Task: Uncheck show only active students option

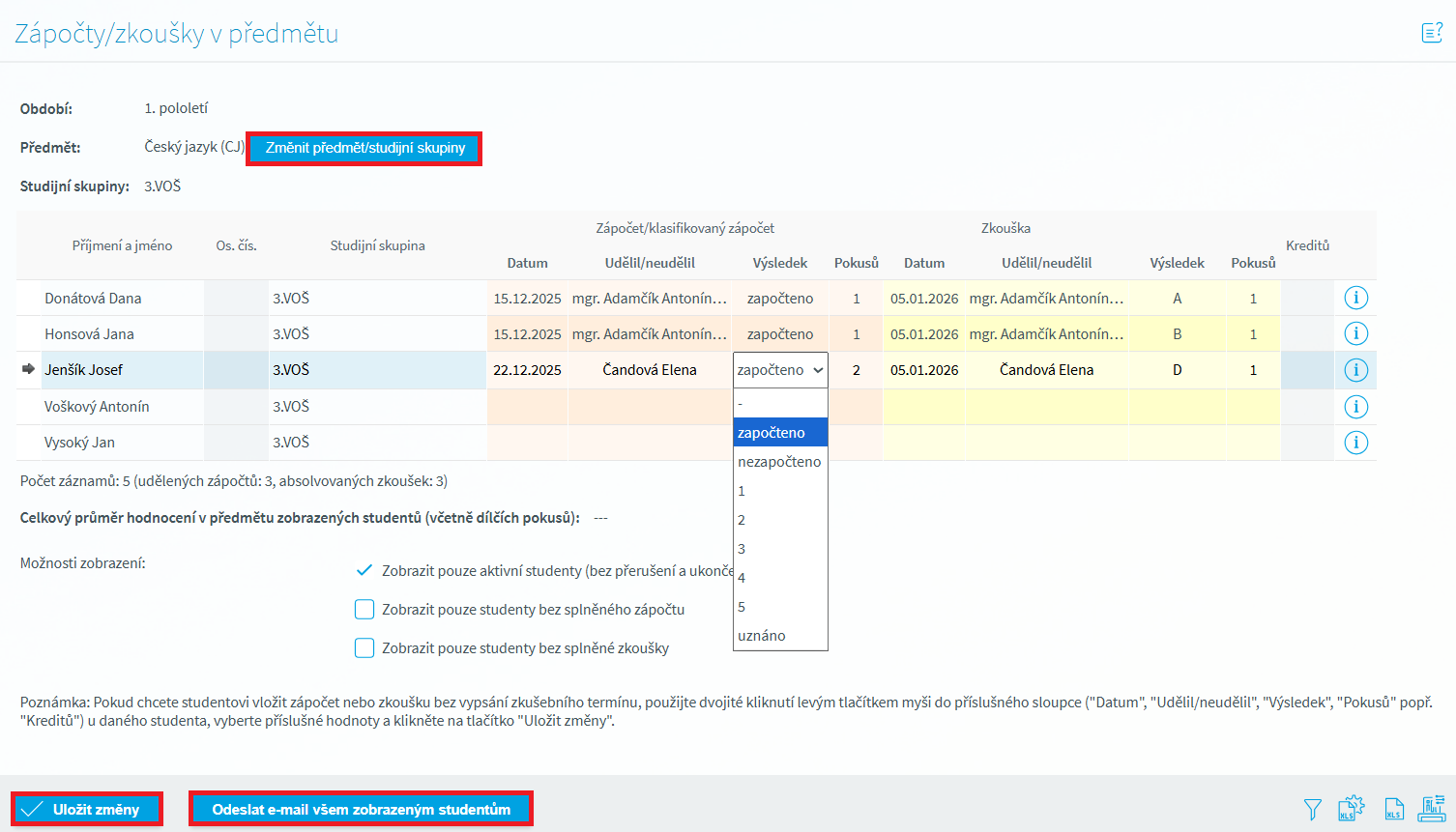Action: click(364, 570)
